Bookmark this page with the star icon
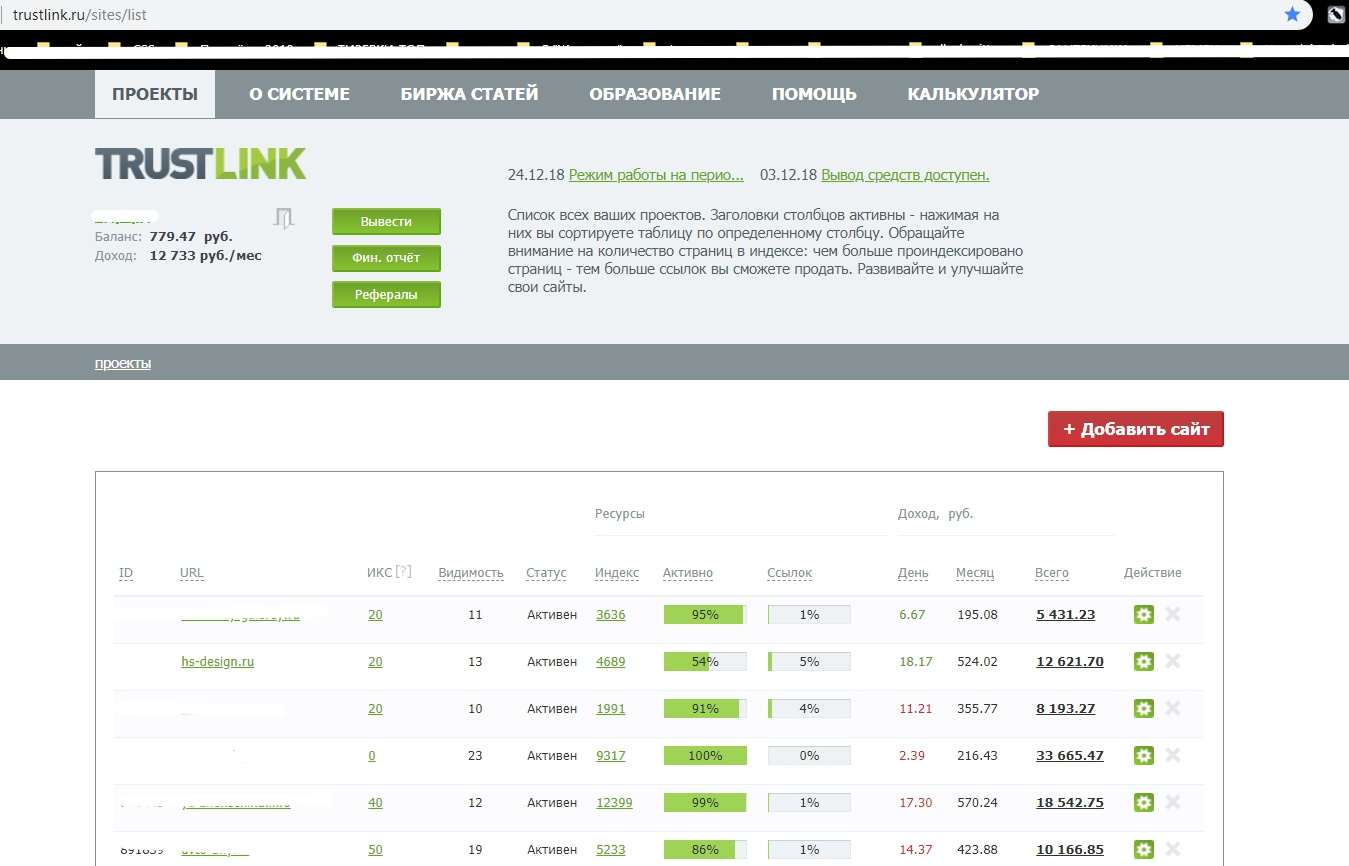 (1292, 15)
